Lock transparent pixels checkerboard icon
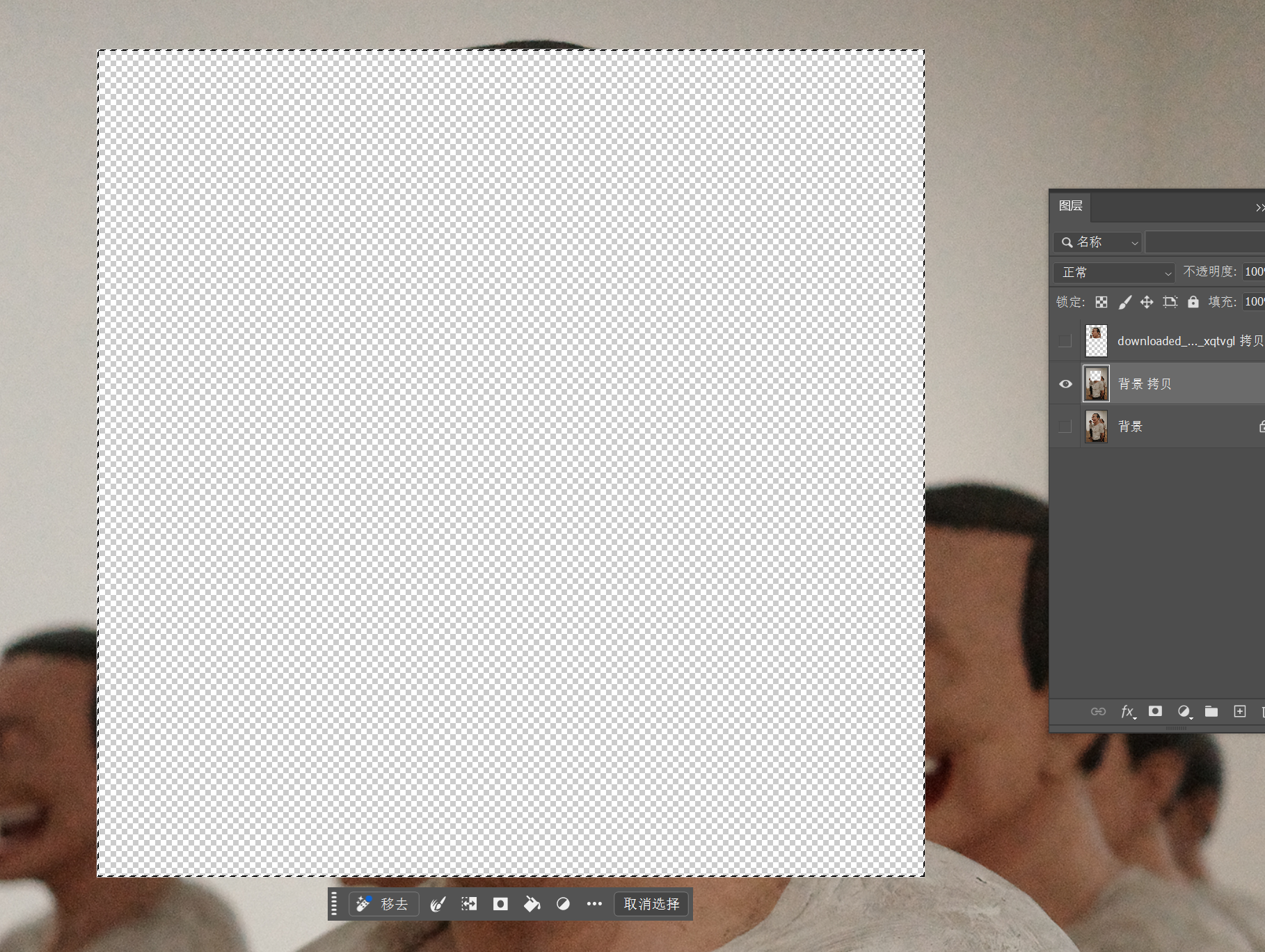This screenshot has width=1265, height=952. click(x=1101, y=302)
